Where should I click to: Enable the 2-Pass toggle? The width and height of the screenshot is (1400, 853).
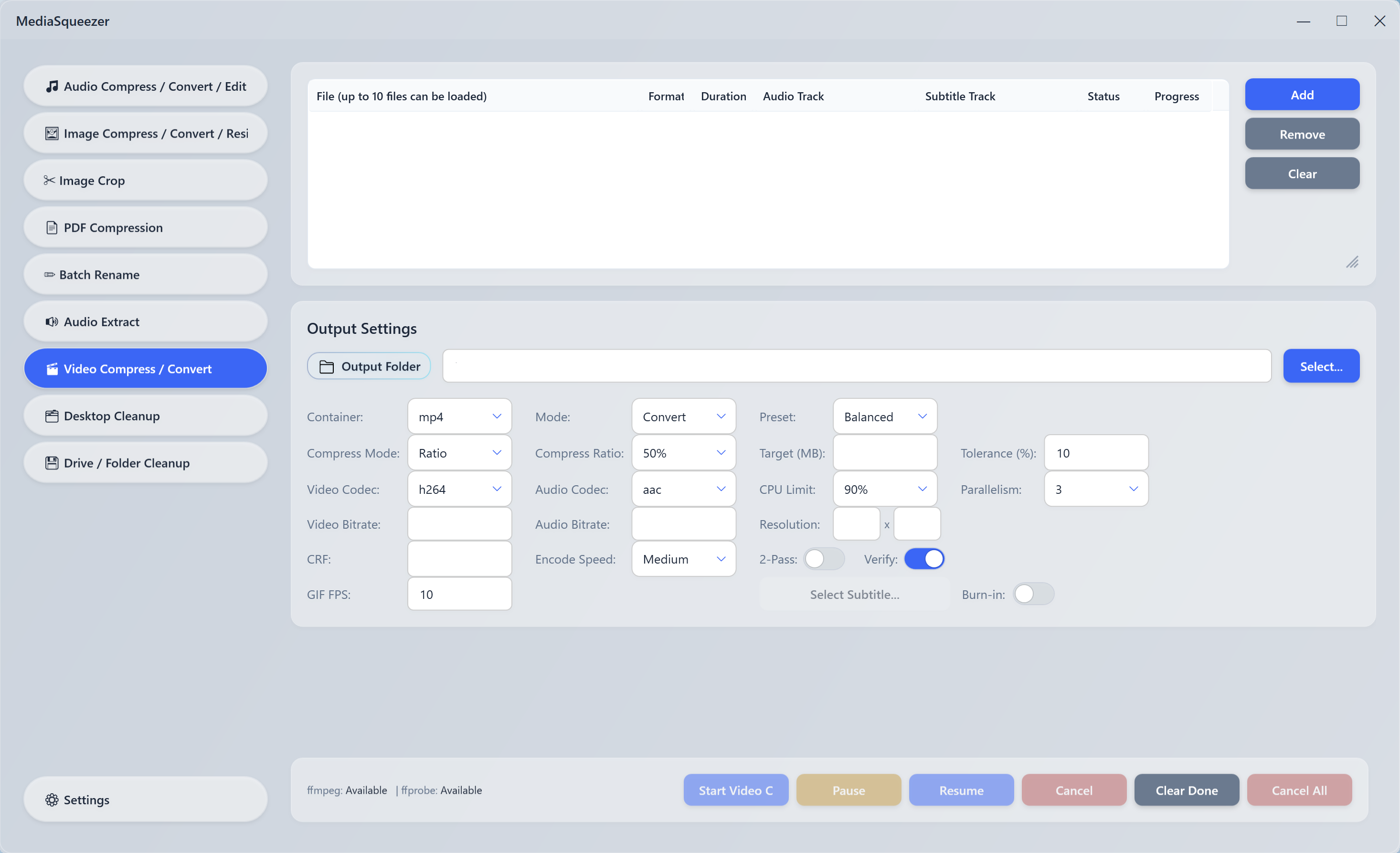824,559
